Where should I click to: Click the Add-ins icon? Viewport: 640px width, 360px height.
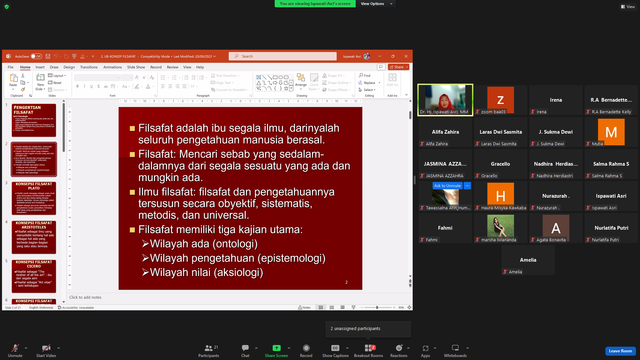pyautogui.click(x=392, y=78)
